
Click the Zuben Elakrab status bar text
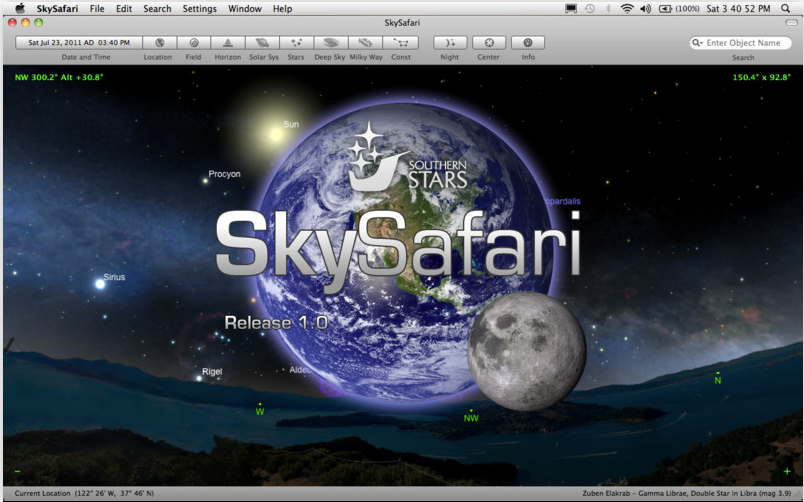(687, 493)
